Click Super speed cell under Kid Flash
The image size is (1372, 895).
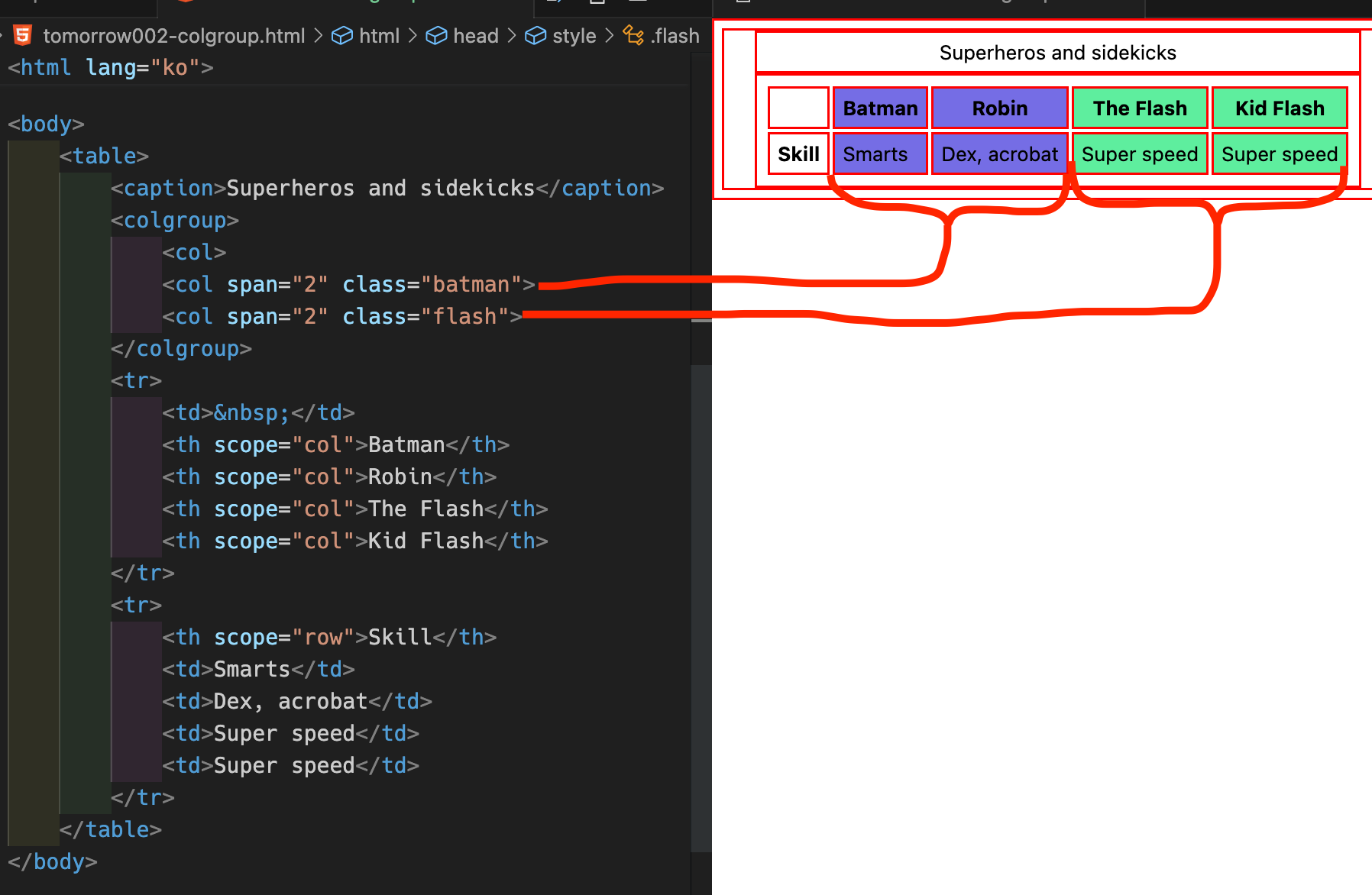pos(1280,154)
